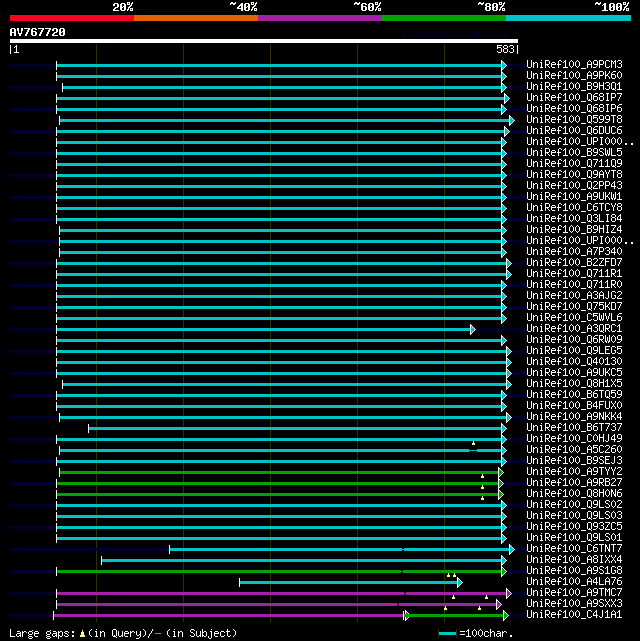Click the UniRef100_Q68IP7 entry

tap(574, 98)
